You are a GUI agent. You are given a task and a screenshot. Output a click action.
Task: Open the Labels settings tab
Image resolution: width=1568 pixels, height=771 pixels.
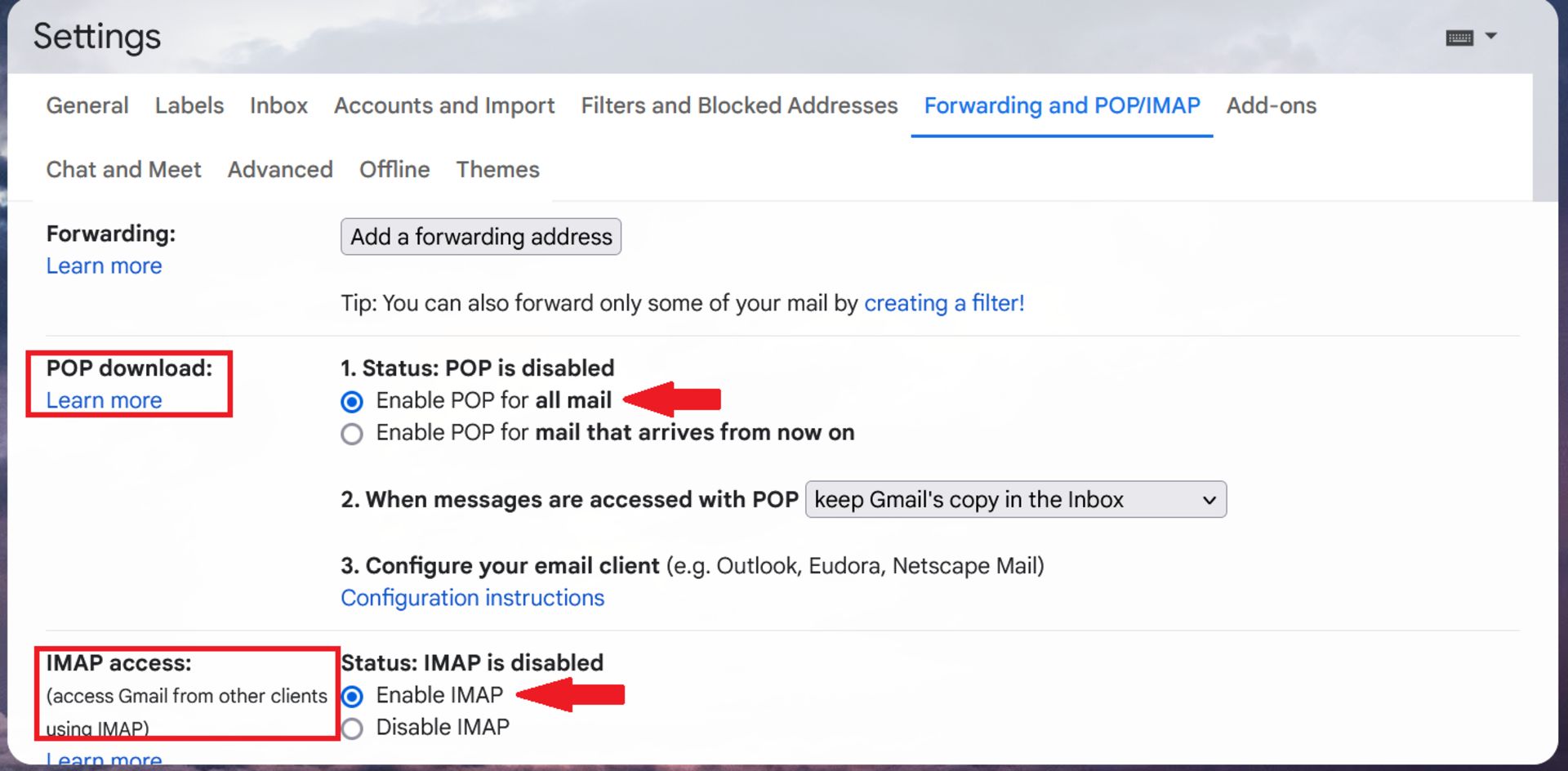tap(189, 105)
